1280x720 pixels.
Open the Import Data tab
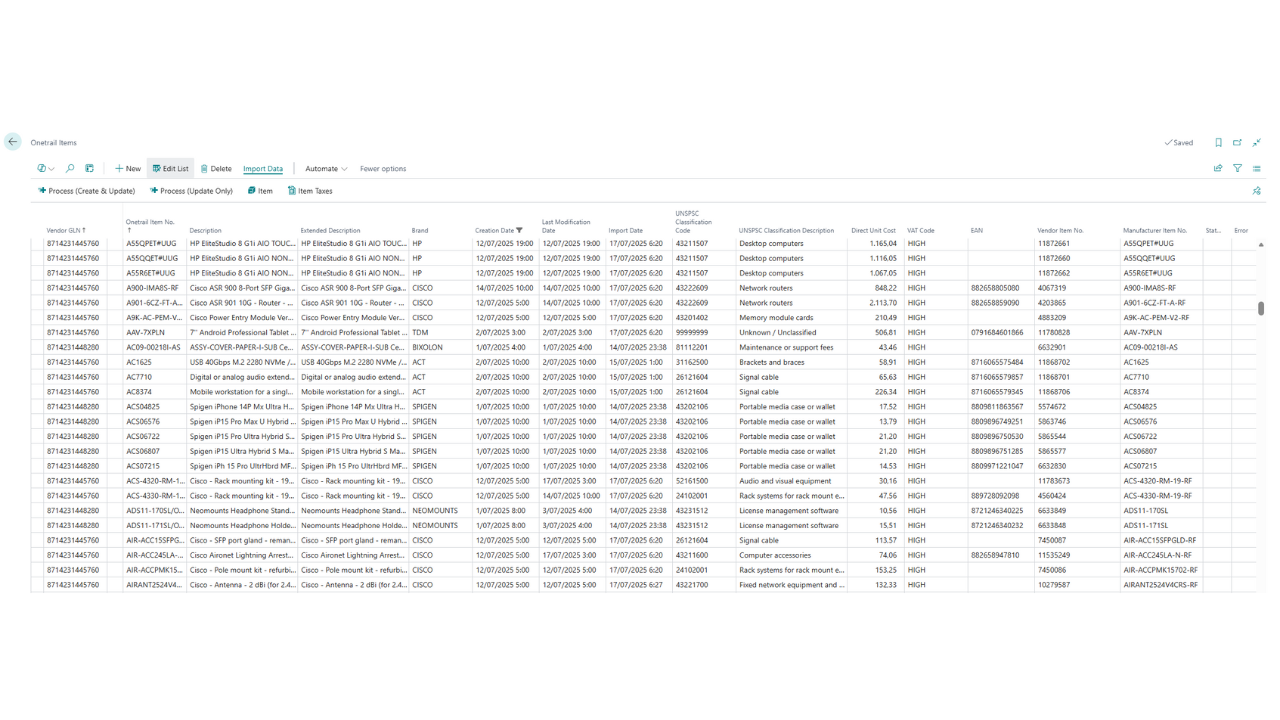click(263, 169)
